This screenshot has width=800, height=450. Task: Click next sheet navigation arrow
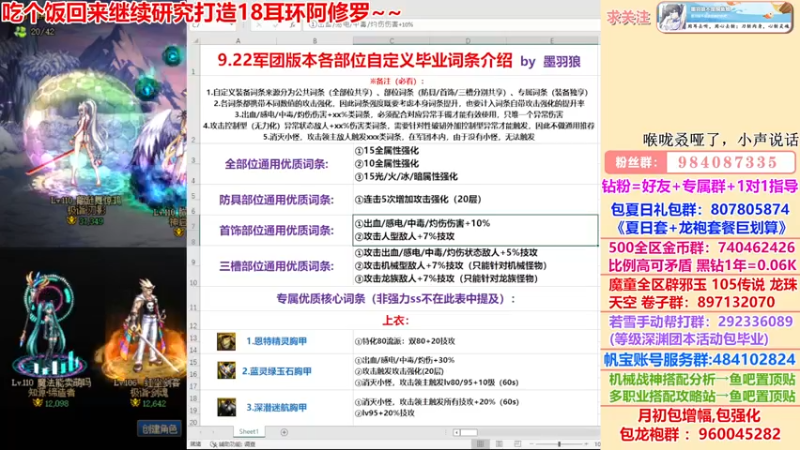[213, 432]
